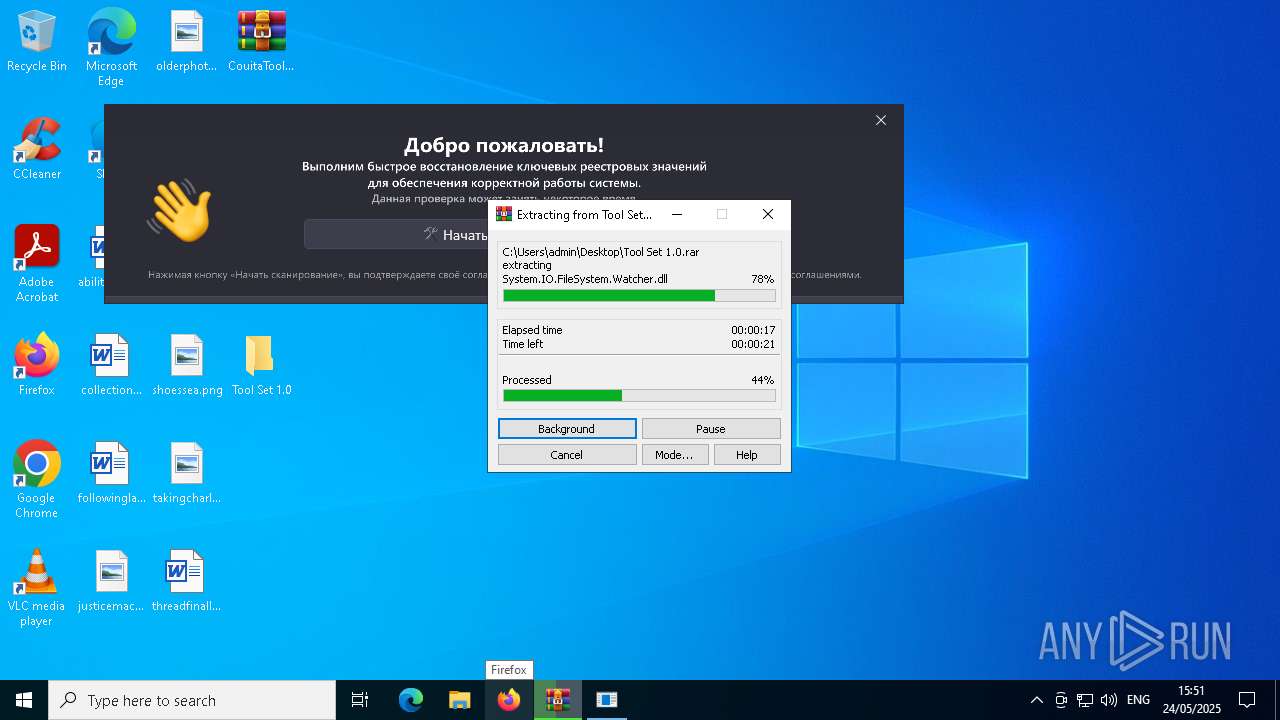
Task: Click the Windows Start button
Action: pyautogui.click(x=24, y=700)
